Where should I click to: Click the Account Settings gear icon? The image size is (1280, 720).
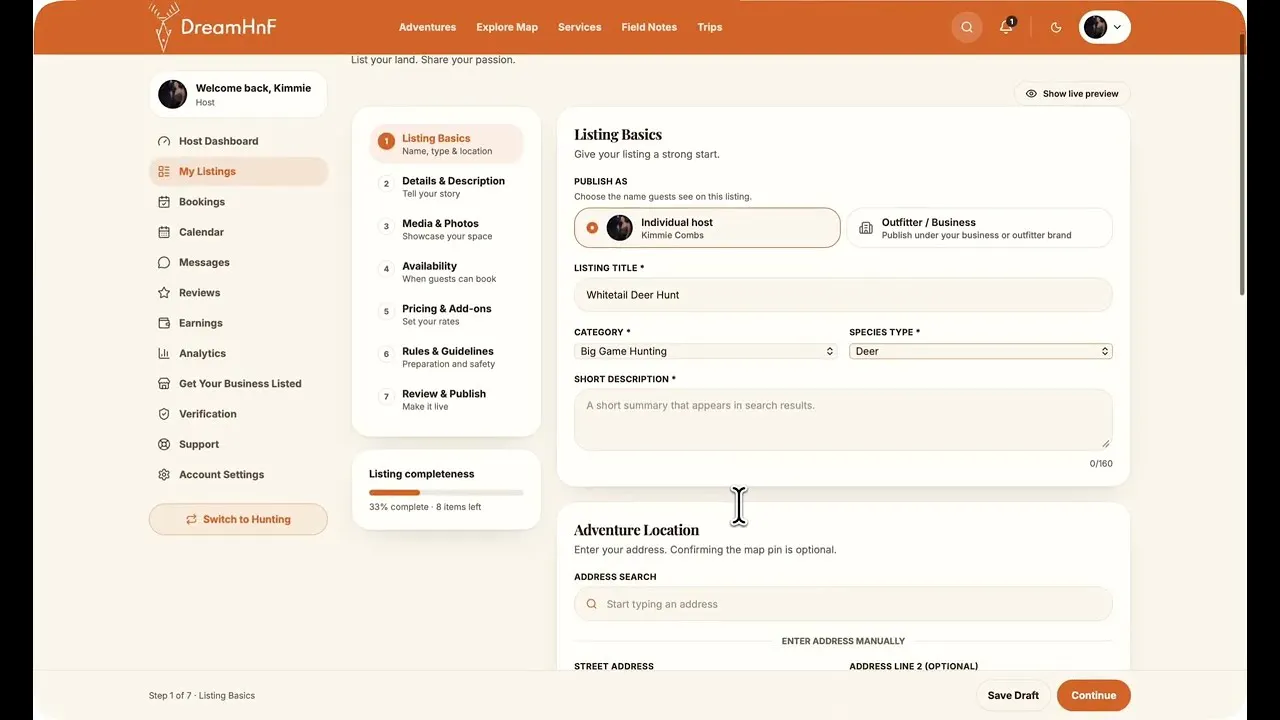(x=164, y=475)
